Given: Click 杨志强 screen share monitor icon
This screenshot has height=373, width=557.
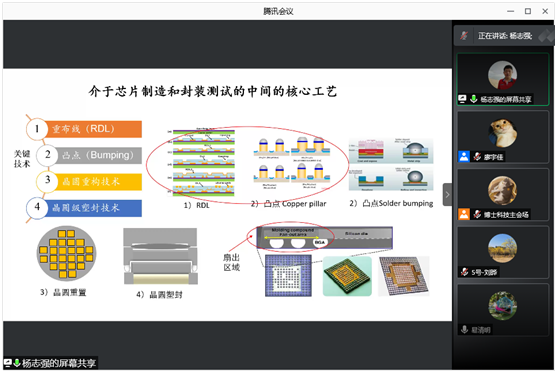Looking at the screenshot, I should [462, 99].
